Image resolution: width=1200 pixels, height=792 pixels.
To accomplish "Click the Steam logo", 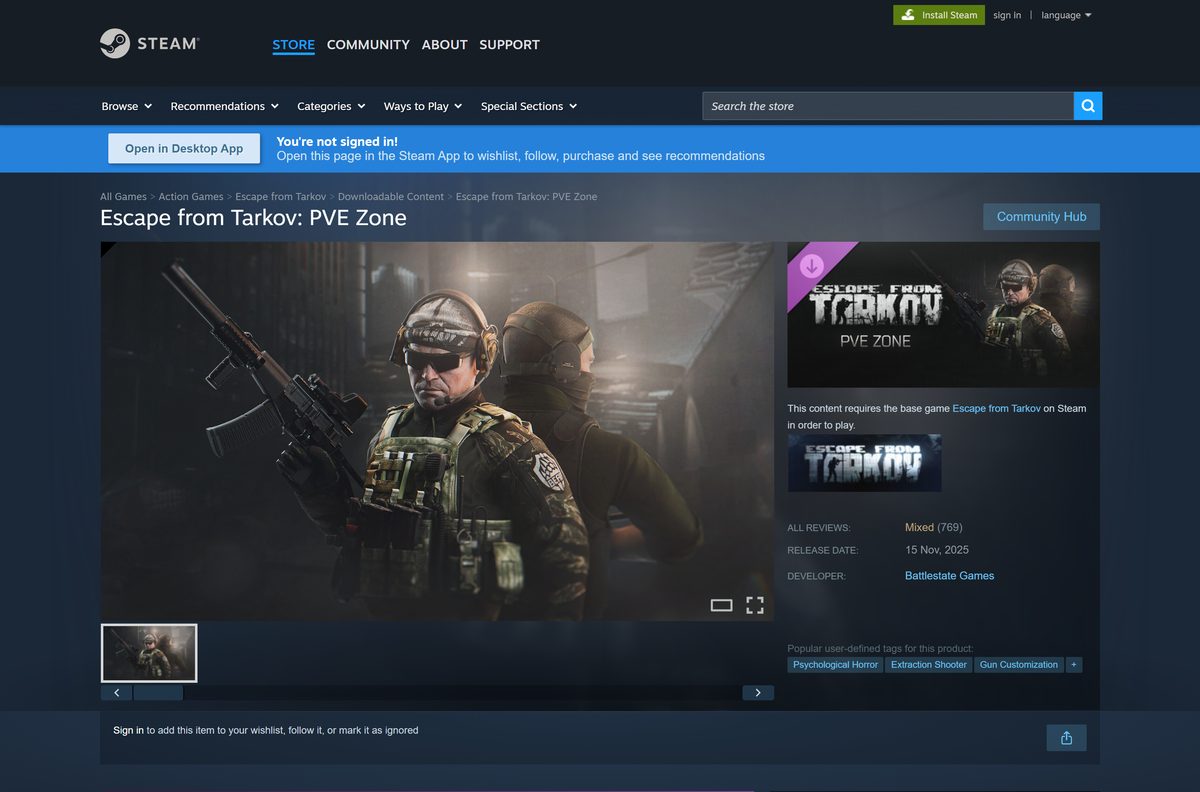I will pos(149,43).
